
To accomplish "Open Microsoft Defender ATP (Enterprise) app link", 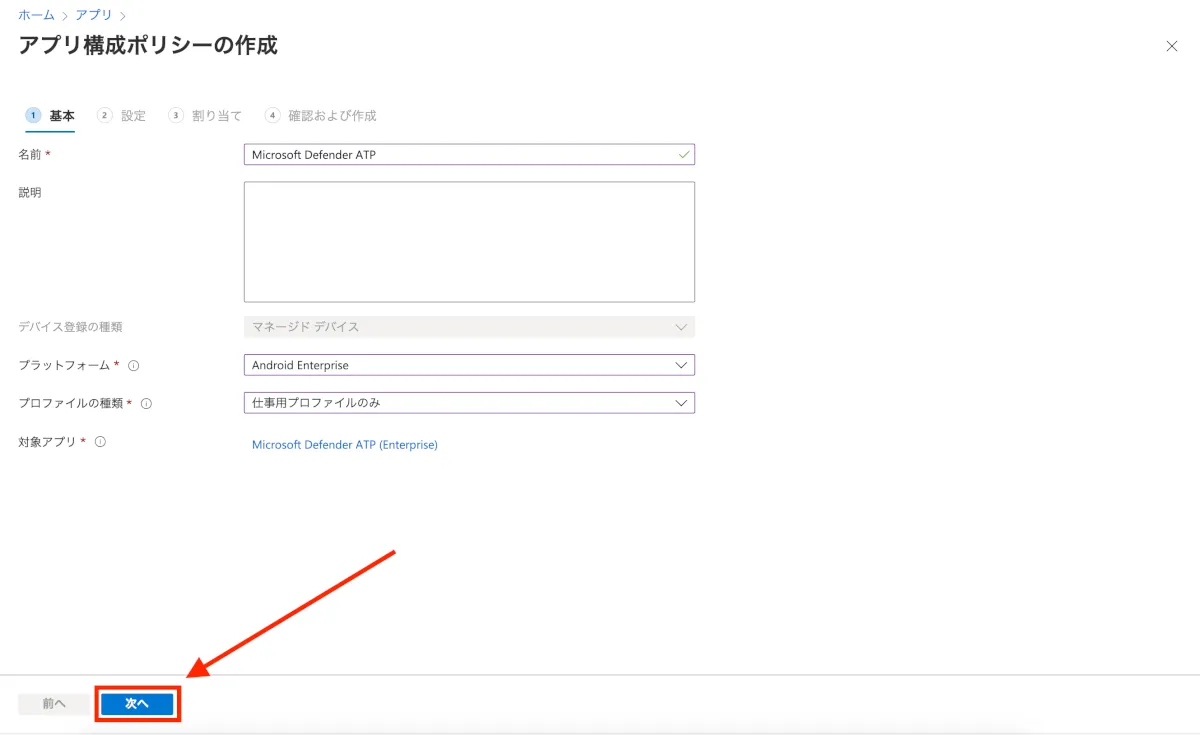I will point(345,445).
